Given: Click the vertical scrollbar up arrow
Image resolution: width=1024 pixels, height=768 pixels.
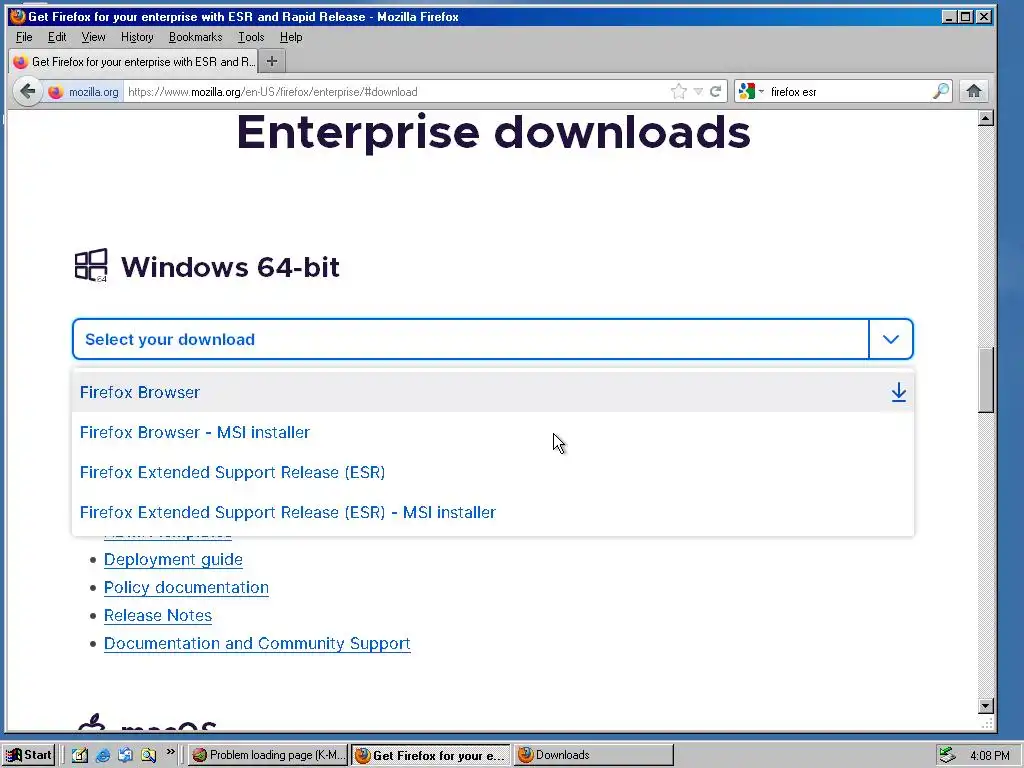Looking at the screenshot, I should 986,118.
